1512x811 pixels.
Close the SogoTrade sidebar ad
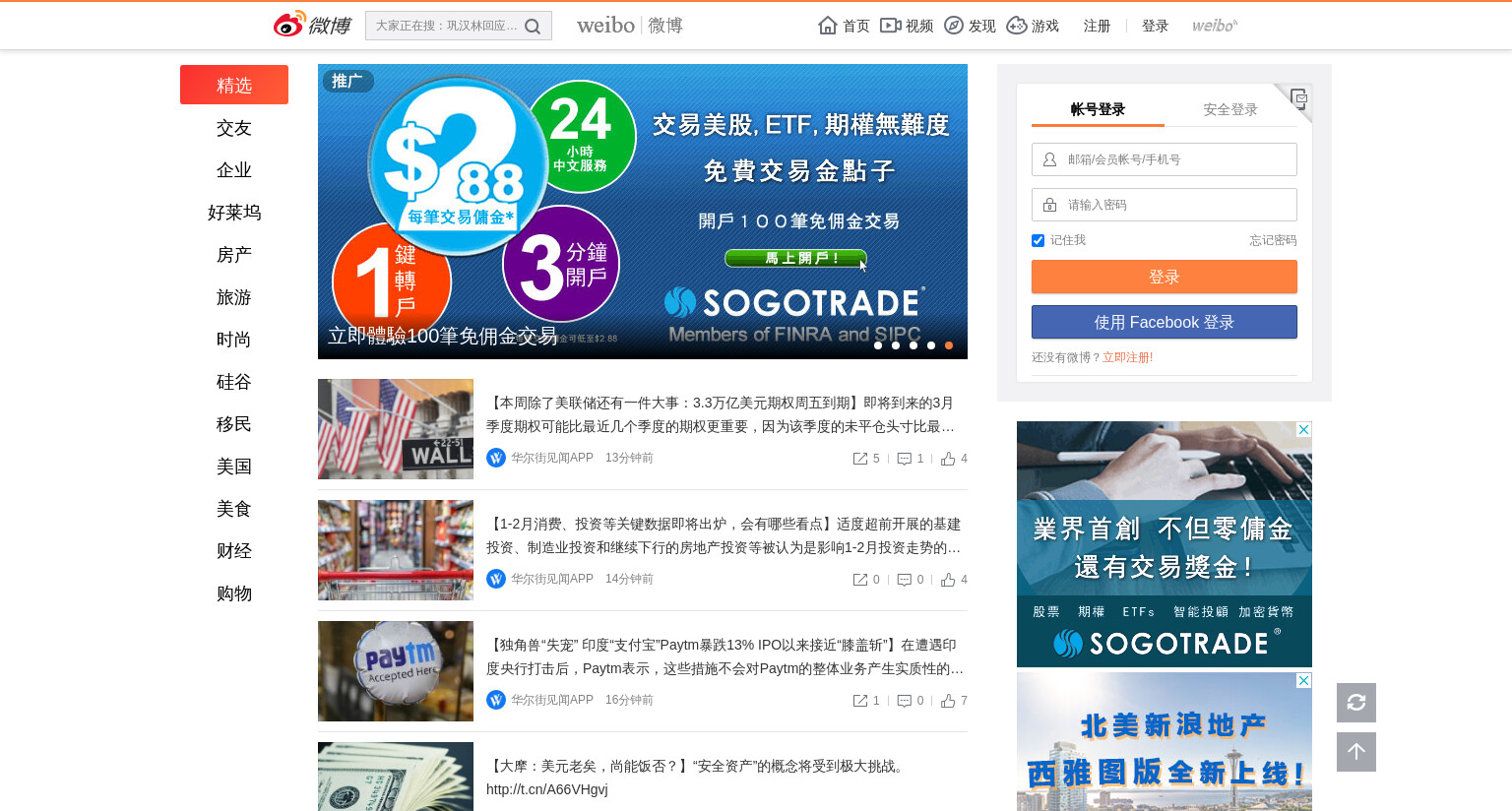pos(1304,429)
